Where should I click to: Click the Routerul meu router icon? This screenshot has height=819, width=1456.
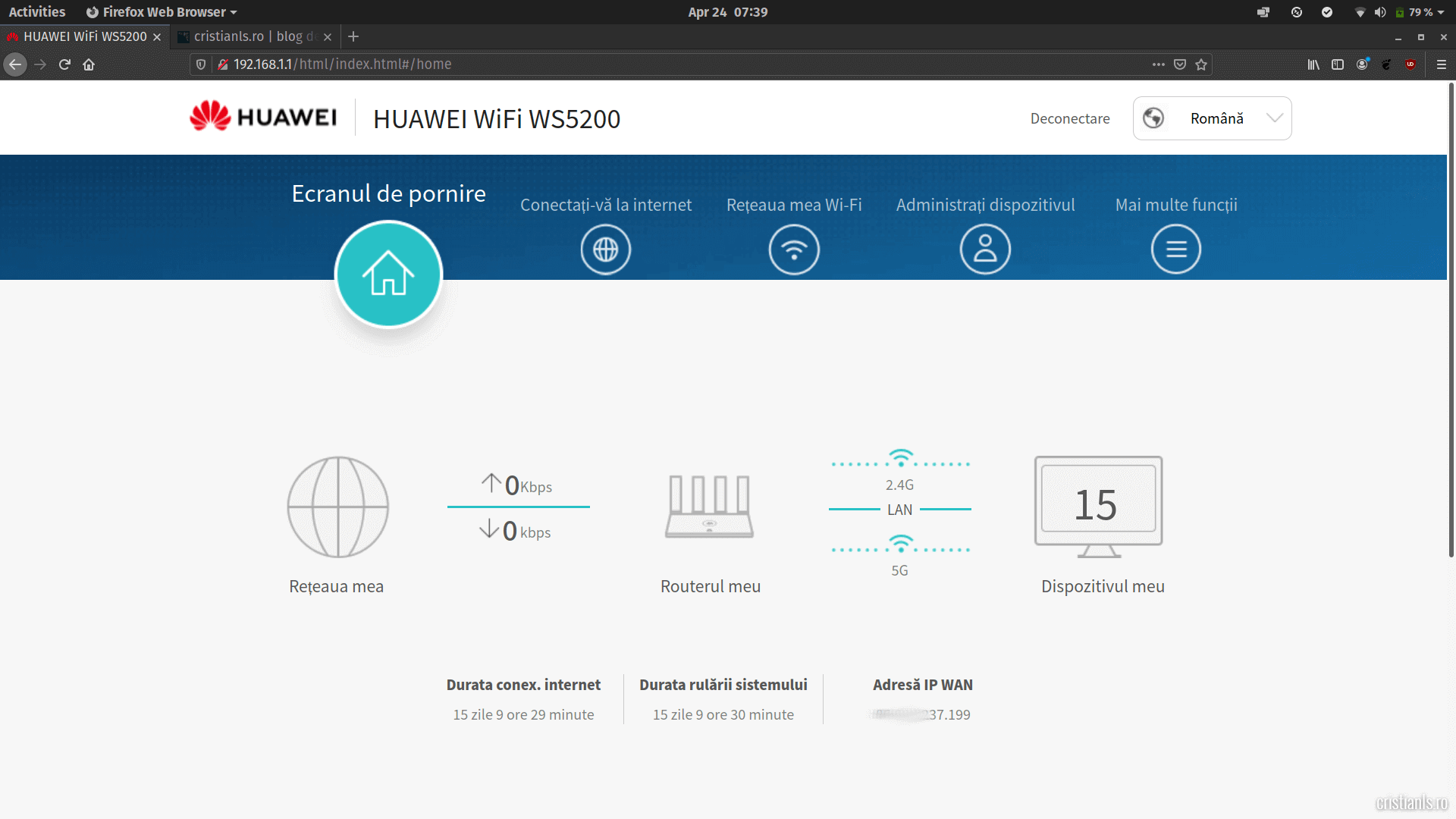pyautogui.click(x=709, y=506)
